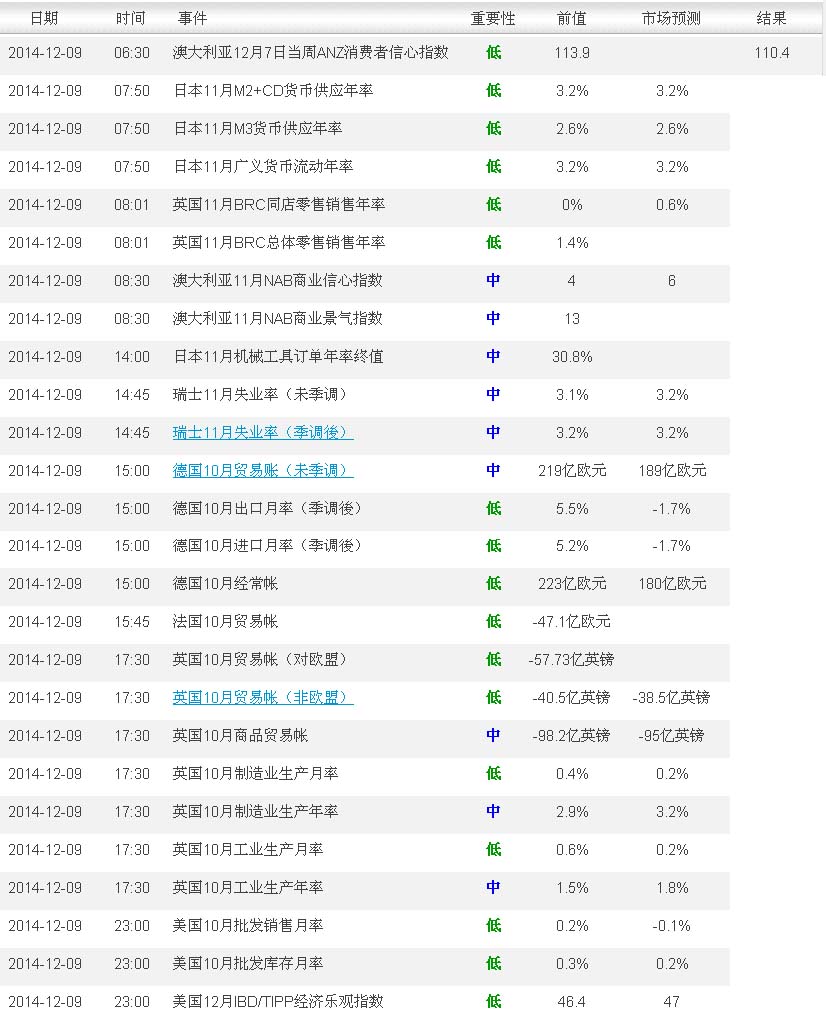
Task: Click previous value -47.1亿欧元
Action: point(572,621)
